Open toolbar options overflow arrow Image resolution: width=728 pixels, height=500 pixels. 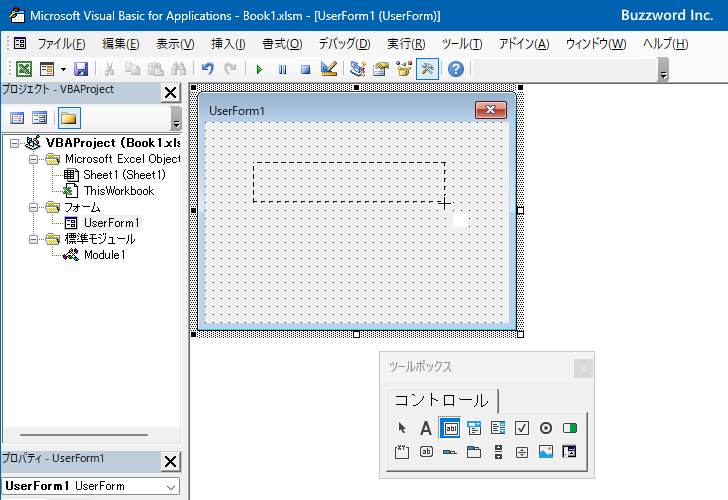[663, 70]
